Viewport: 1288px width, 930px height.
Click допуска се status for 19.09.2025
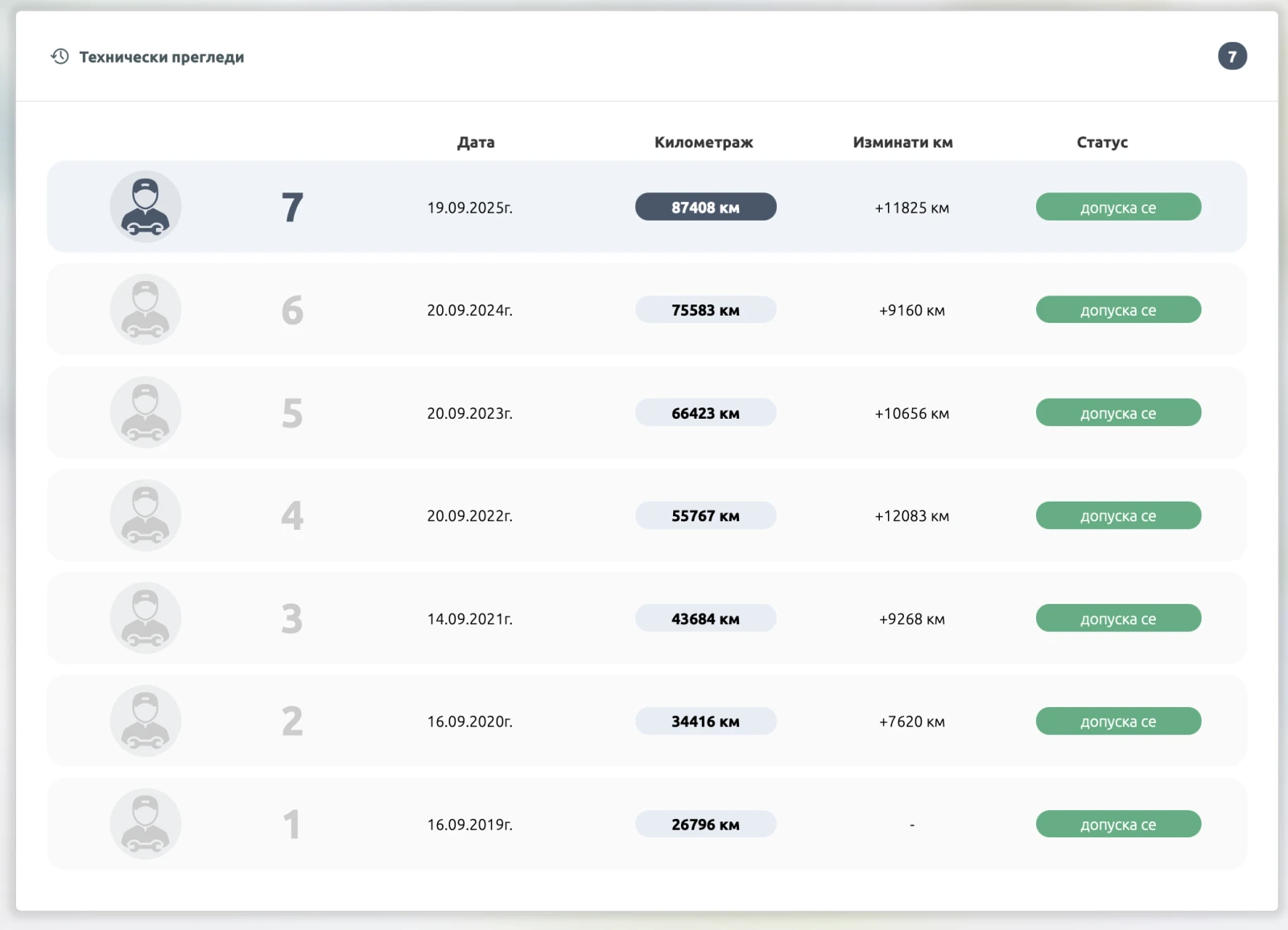1118,207
